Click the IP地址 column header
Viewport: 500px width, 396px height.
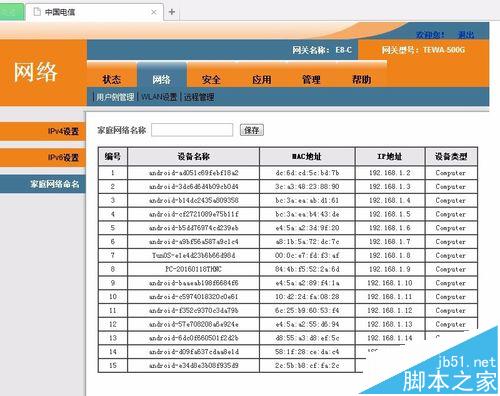pos(390,156)
